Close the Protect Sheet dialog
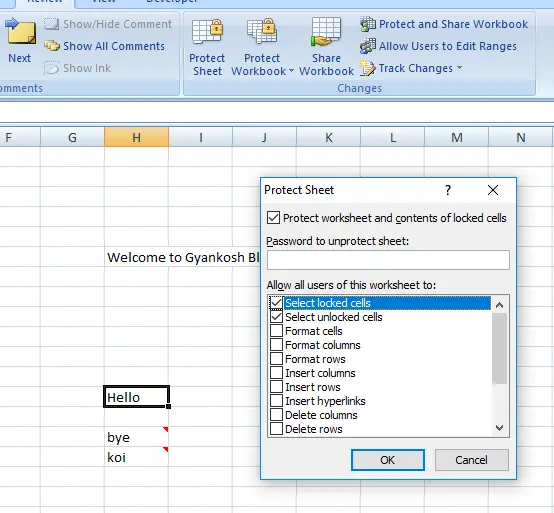554x513 pixels. [493, 190]
